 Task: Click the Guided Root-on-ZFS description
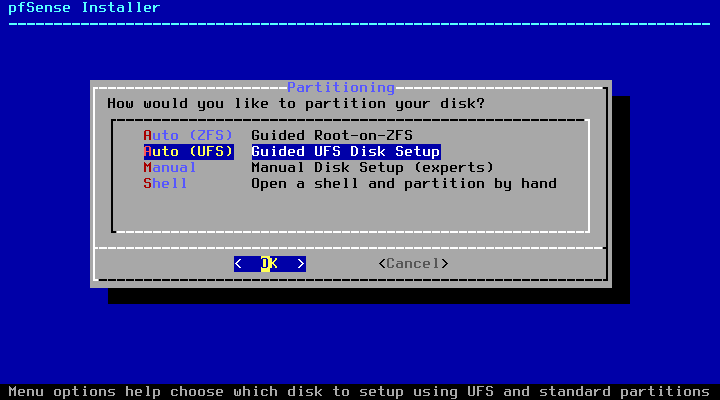click(331, 135)
